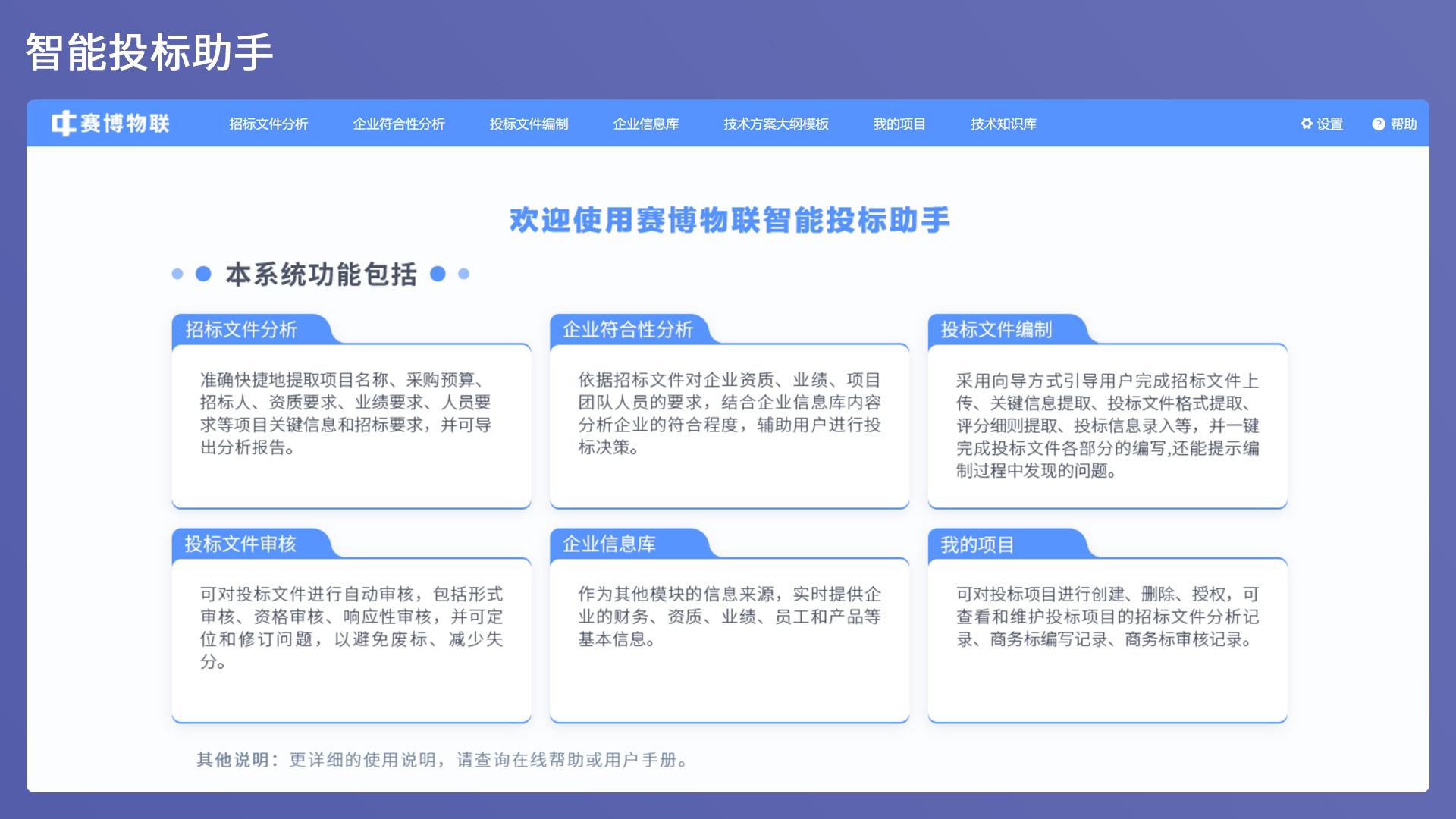Open 招标文件分析 in the top navigation
Image resolution: width=1456 pixels, height=819 pixels.
click(268, 124)
